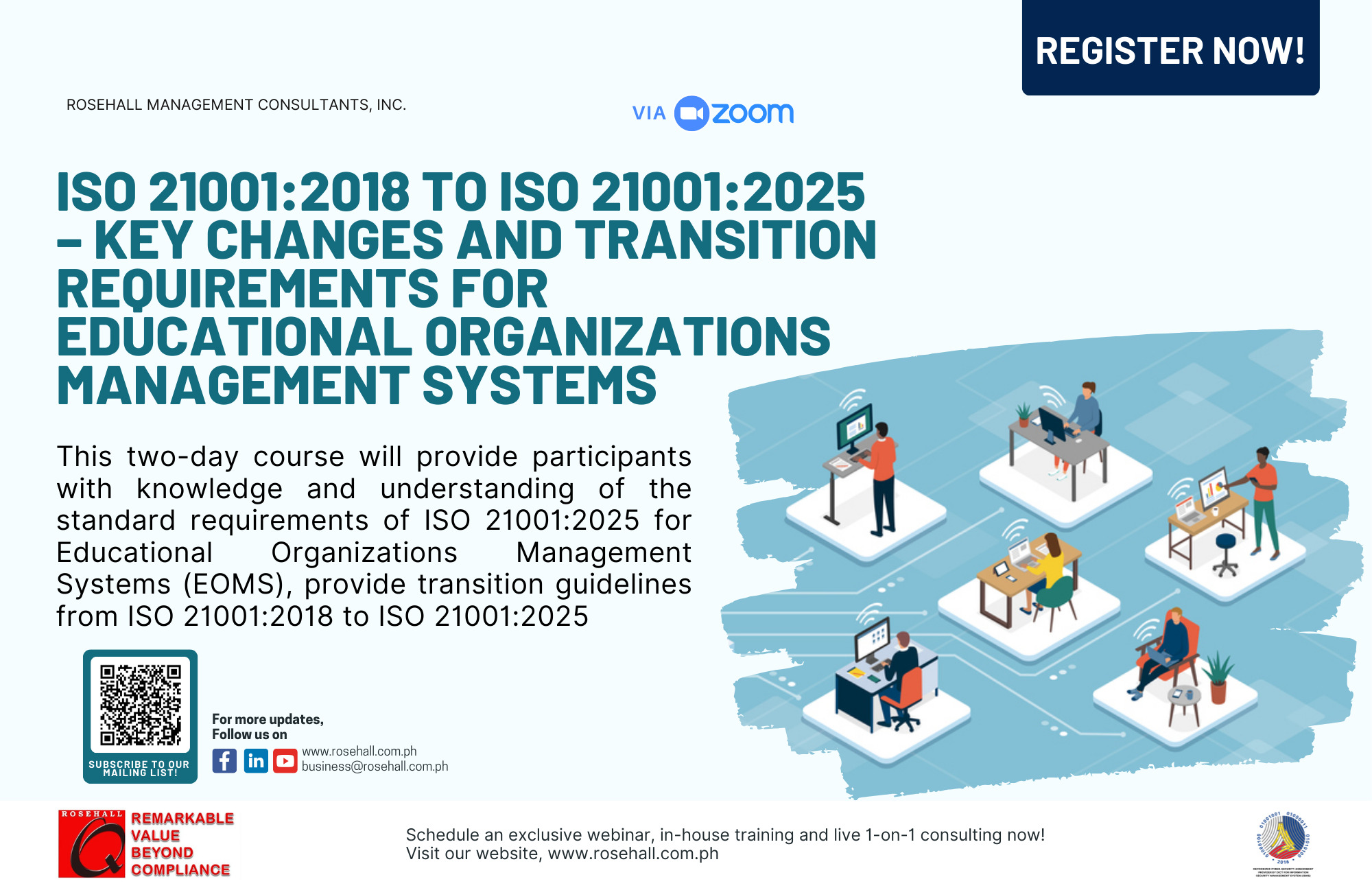
Task: Click the Zoom camera logo icon
Action: click(x=691, y=113)
